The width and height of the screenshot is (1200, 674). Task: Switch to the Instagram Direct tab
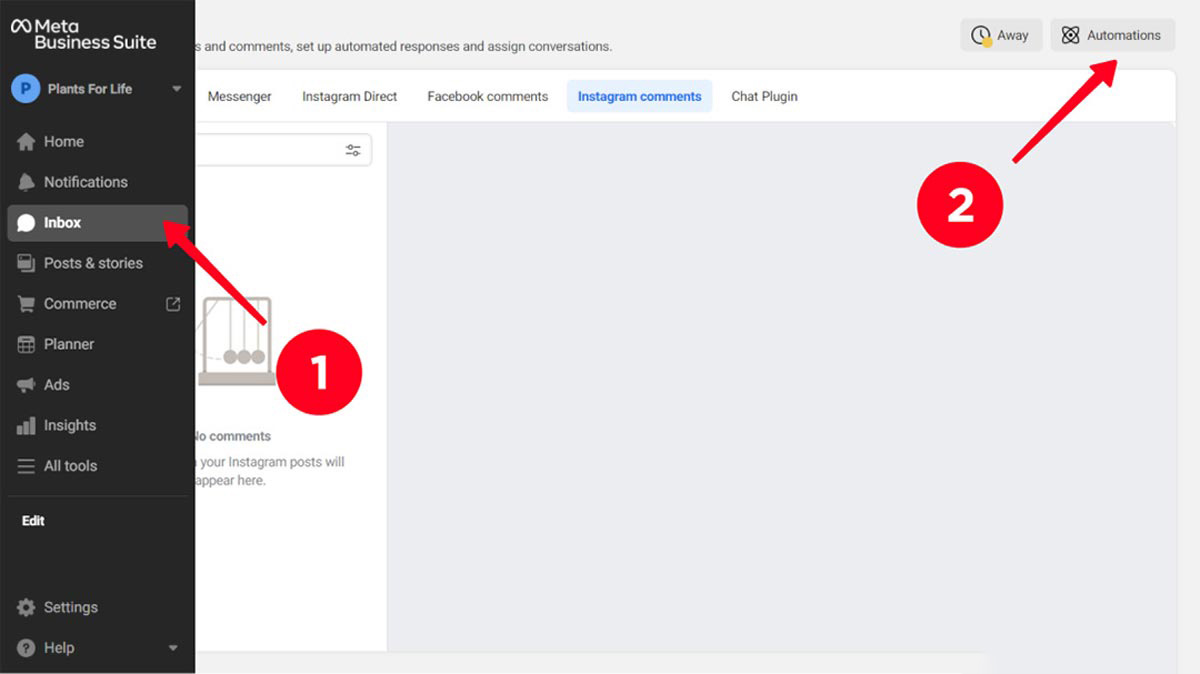click(x=349, y=96)
